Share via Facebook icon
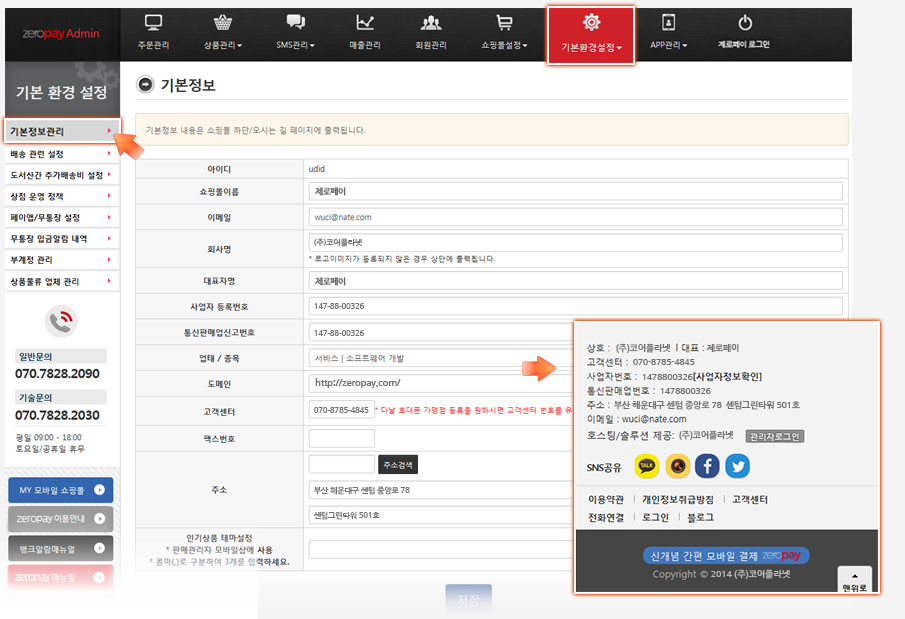 [707, 466]
